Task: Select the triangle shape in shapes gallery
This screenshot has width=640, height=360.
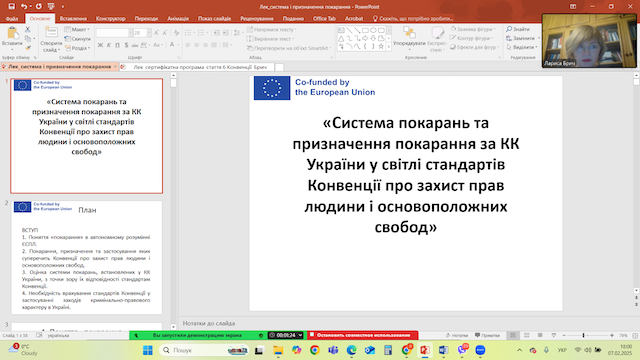Action: coord(341,38)
